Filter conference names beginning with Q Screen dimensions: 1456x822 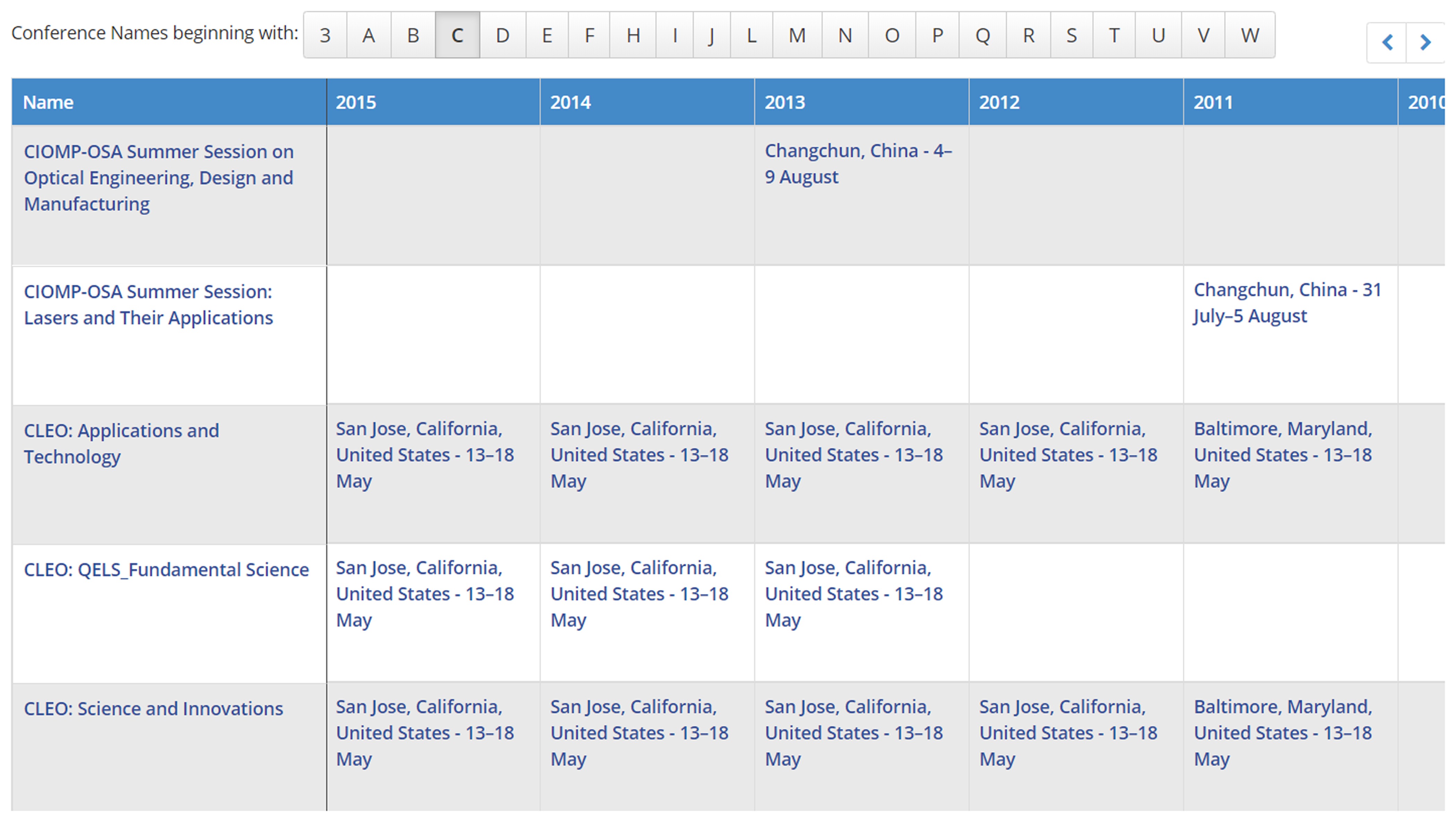coord(982,35)
